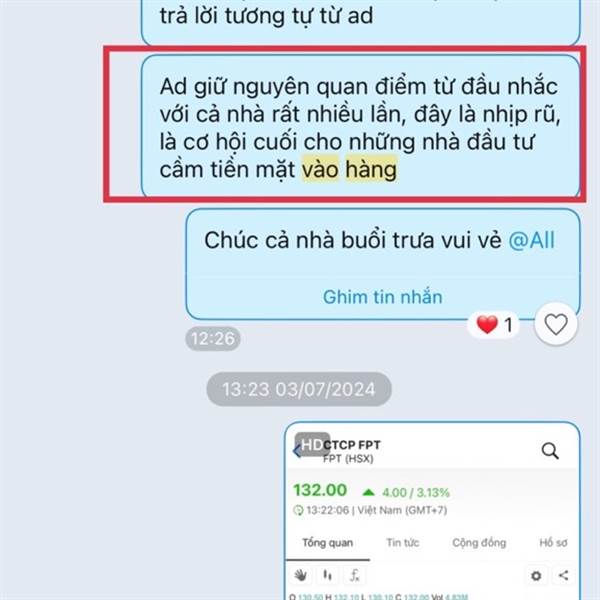Switch to the Tổng quan tab
This screenshot has width=600, height=600.
point(328,543)
